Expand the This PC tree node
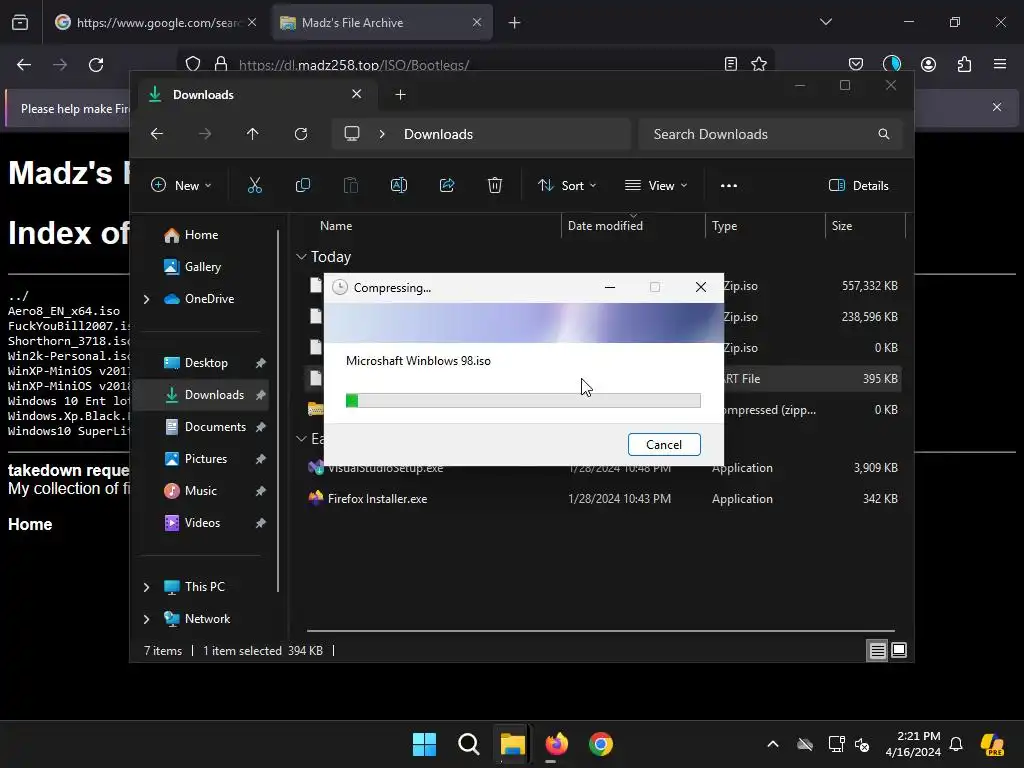1024x768 pixels. point(146,587)
